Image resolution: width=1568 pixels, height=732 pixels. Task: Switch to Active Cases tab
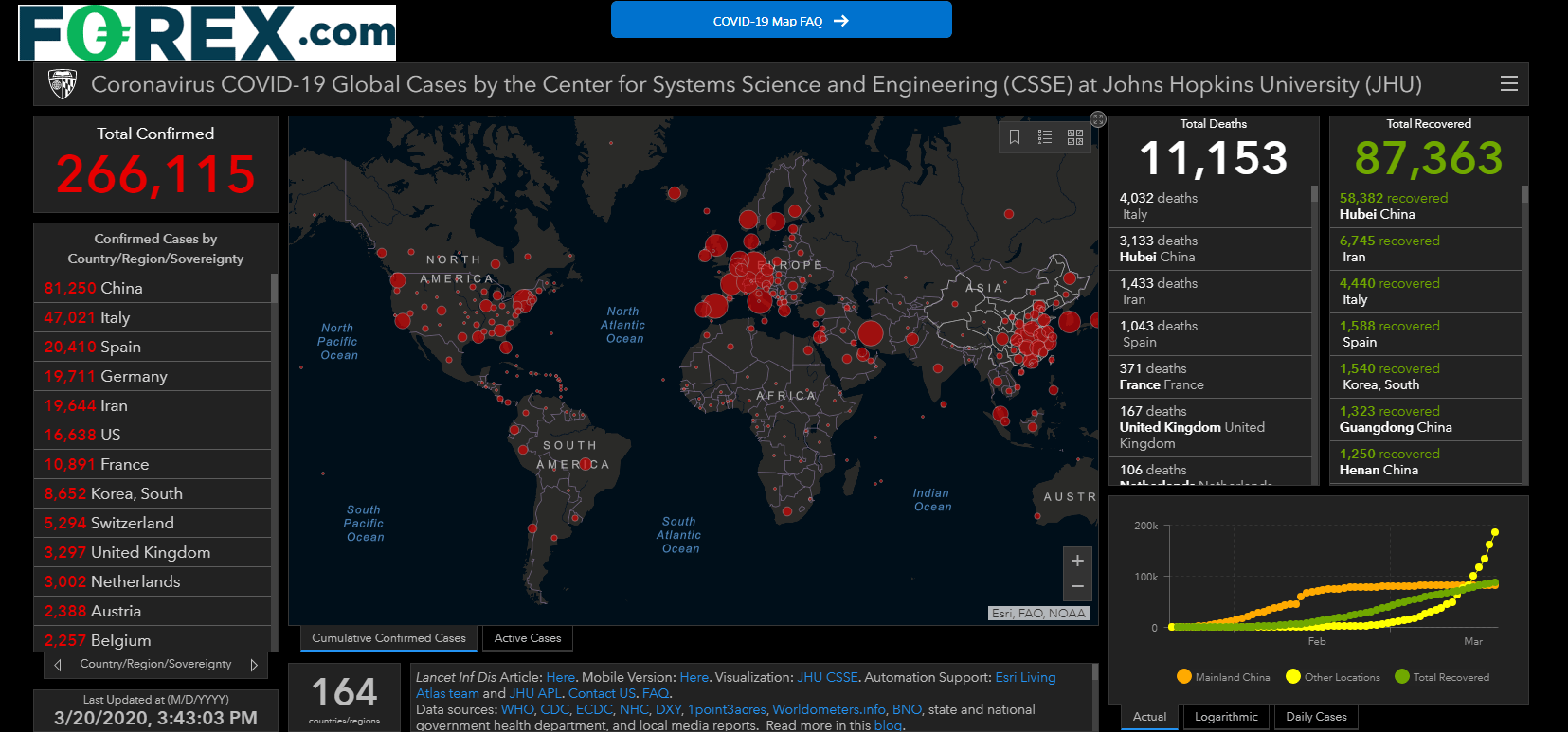coord(528,638)
